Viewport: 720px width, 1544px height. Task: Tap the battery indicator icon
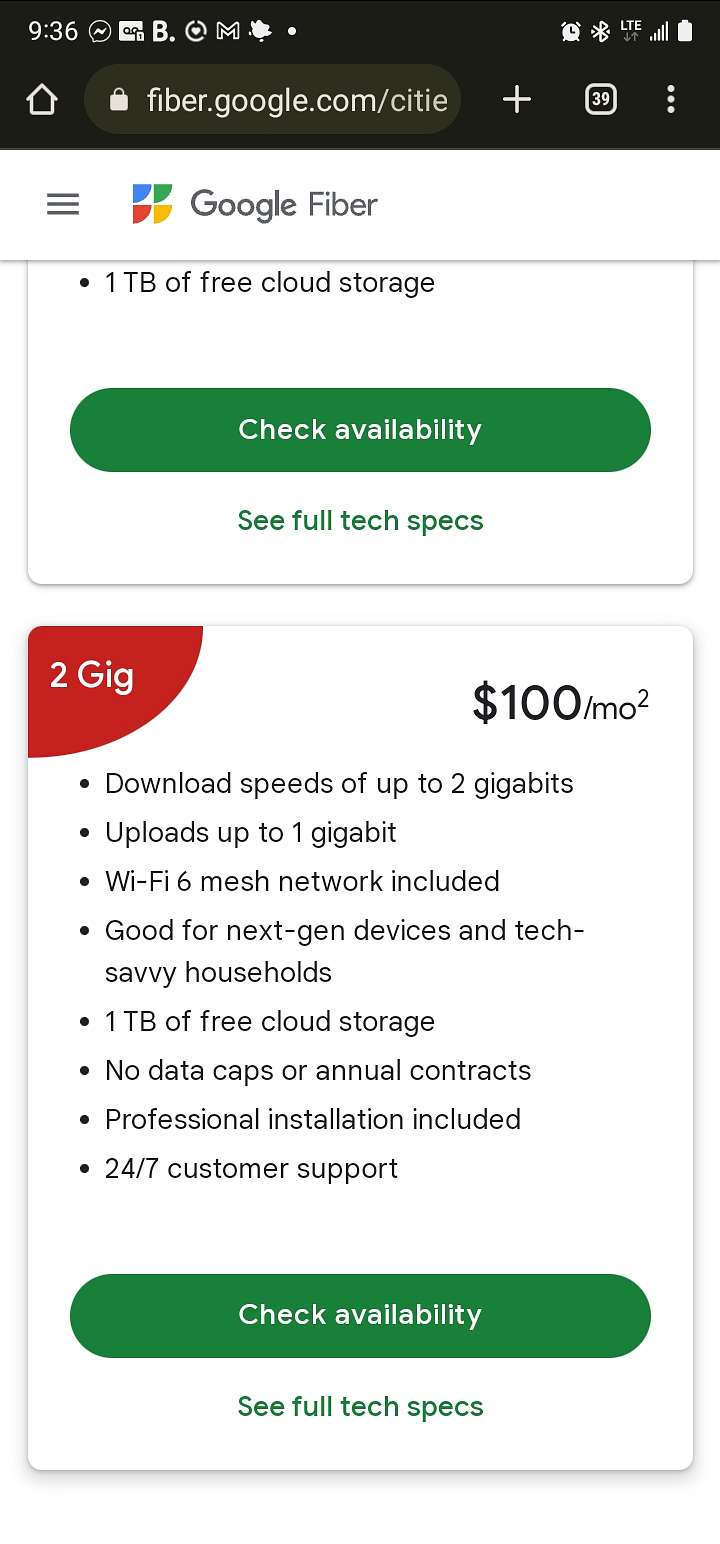(685, 31)
